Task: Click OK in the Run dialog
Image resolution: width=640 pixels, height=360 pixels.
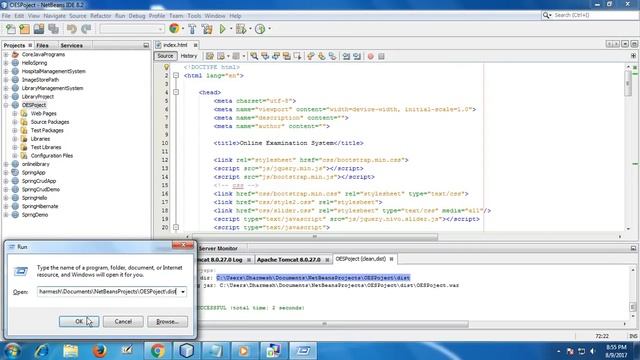Action: 79,322
